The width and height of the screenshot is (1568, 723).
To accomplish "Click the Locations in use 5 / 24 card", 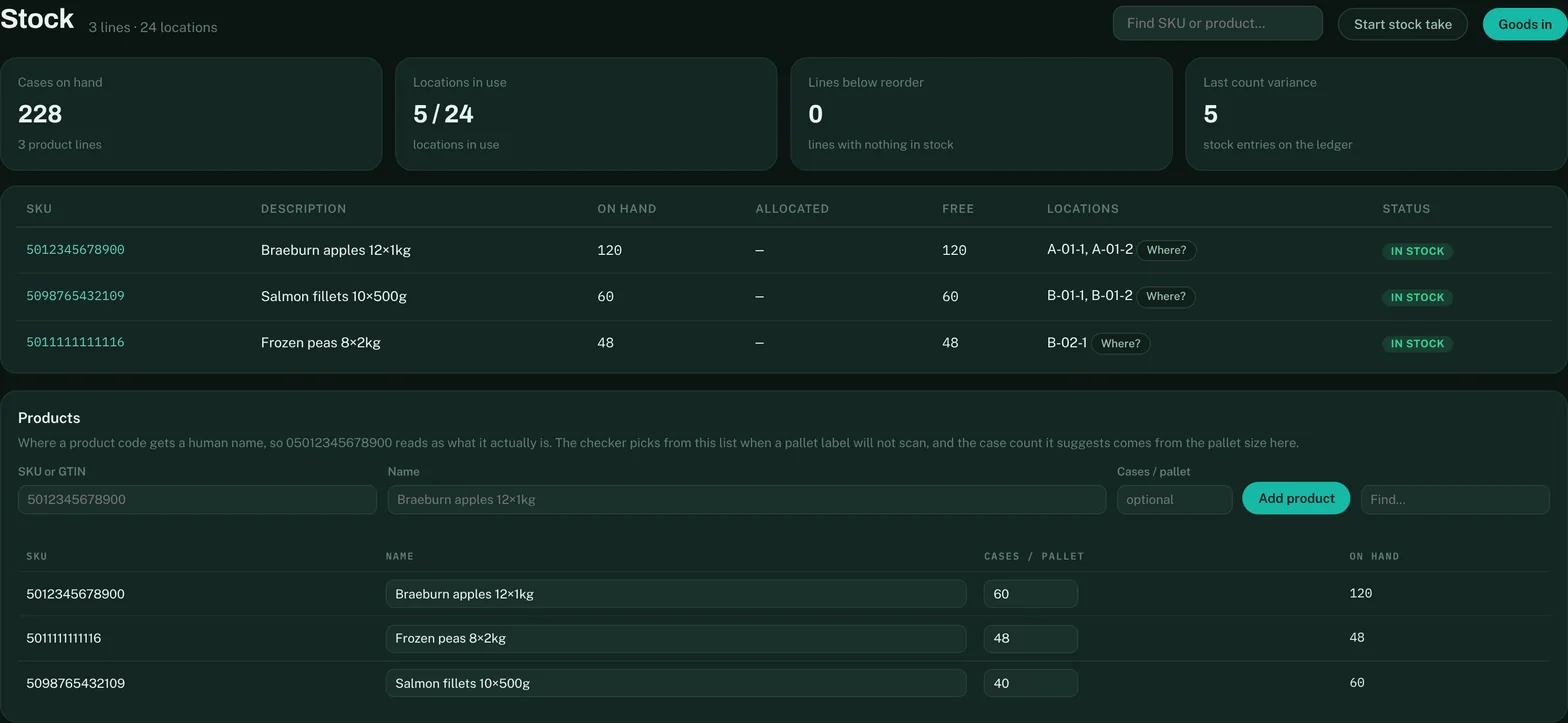I will pyautogui.click(x=586, y=114).
